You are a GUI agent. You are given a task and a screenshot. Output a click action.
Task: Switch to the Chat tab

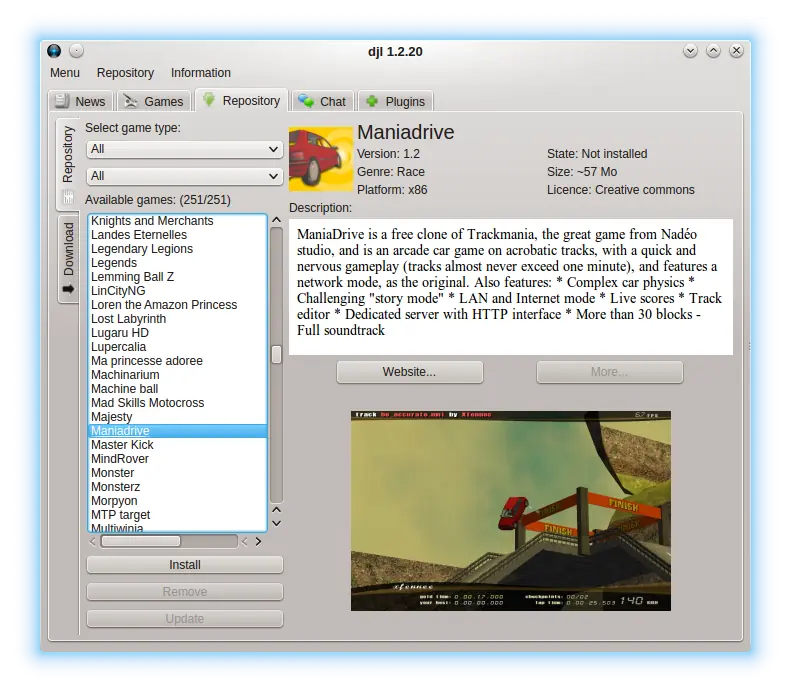322,101
